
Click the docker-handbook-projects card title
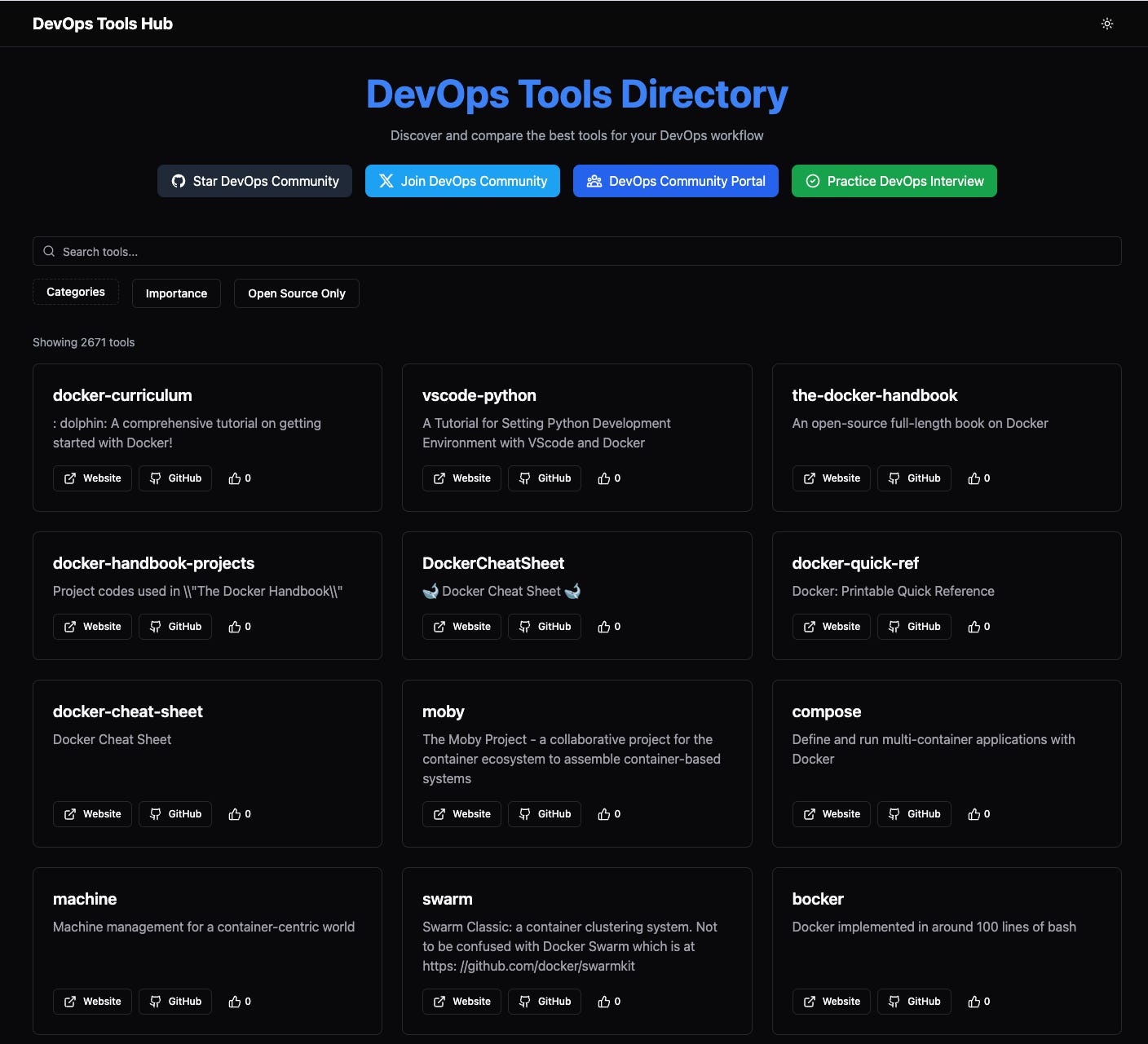[x=153, y=563]
